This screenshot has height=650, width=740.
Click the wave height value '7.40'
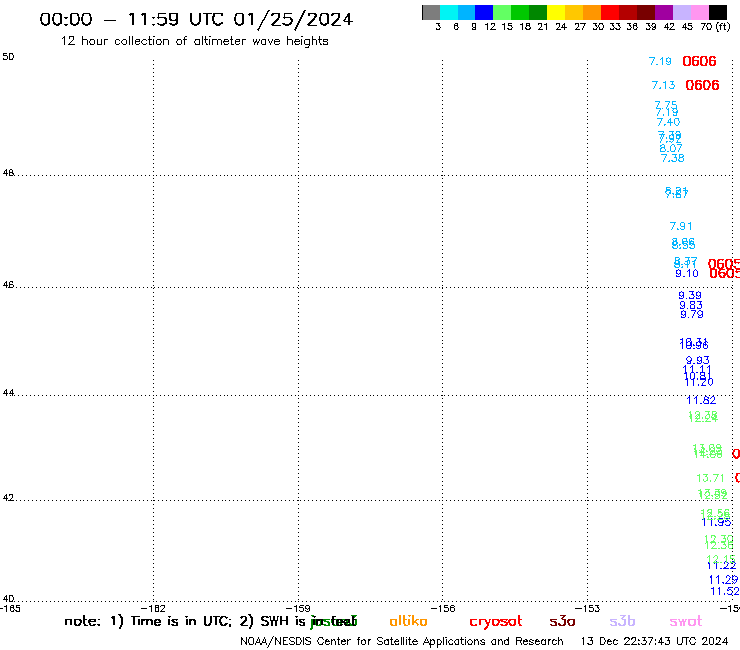pyautogui.click(x=668, y=122)
